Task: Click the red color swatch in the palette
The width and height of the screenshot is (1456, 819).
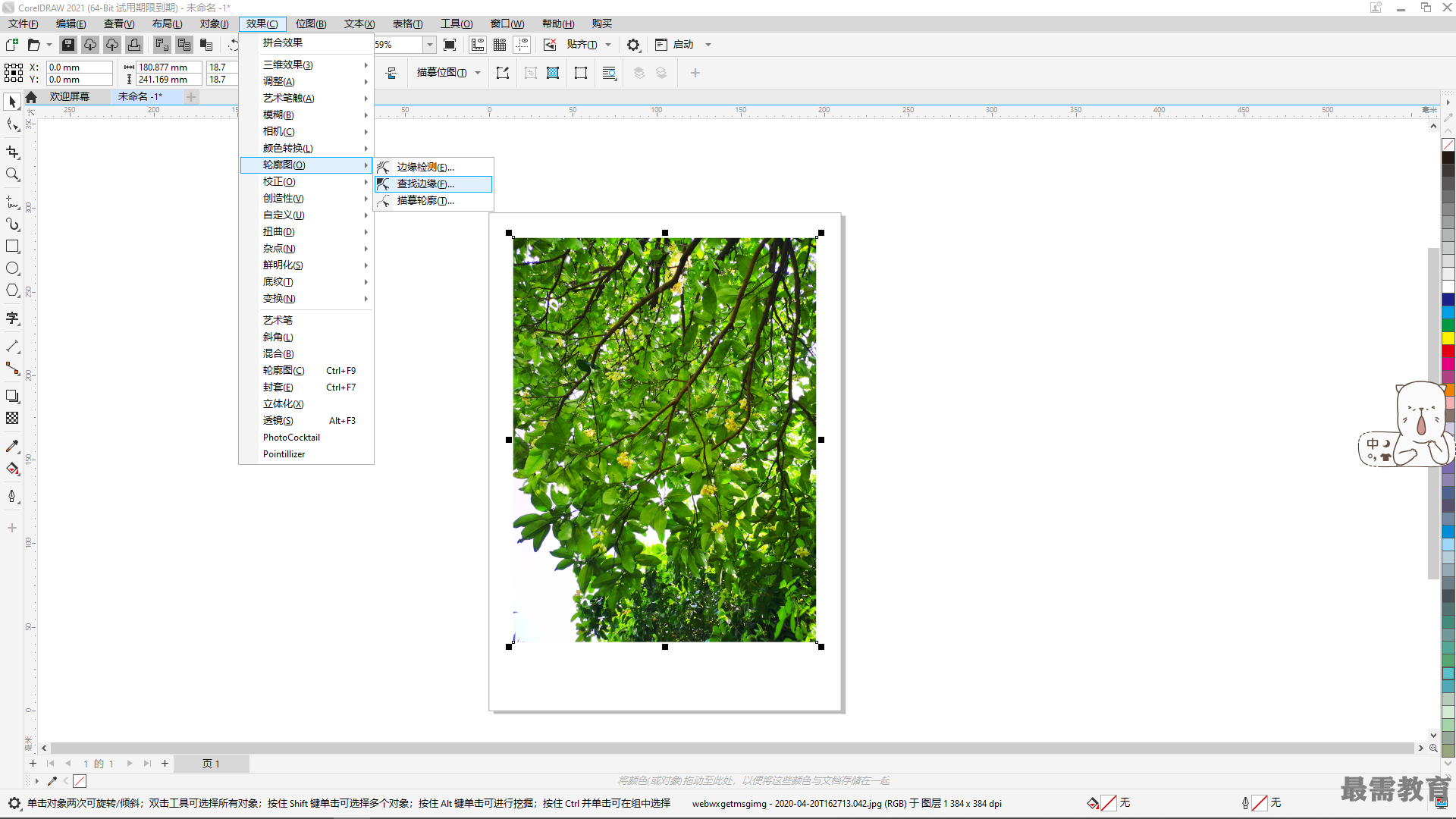Action: (x=1448, y=351)
